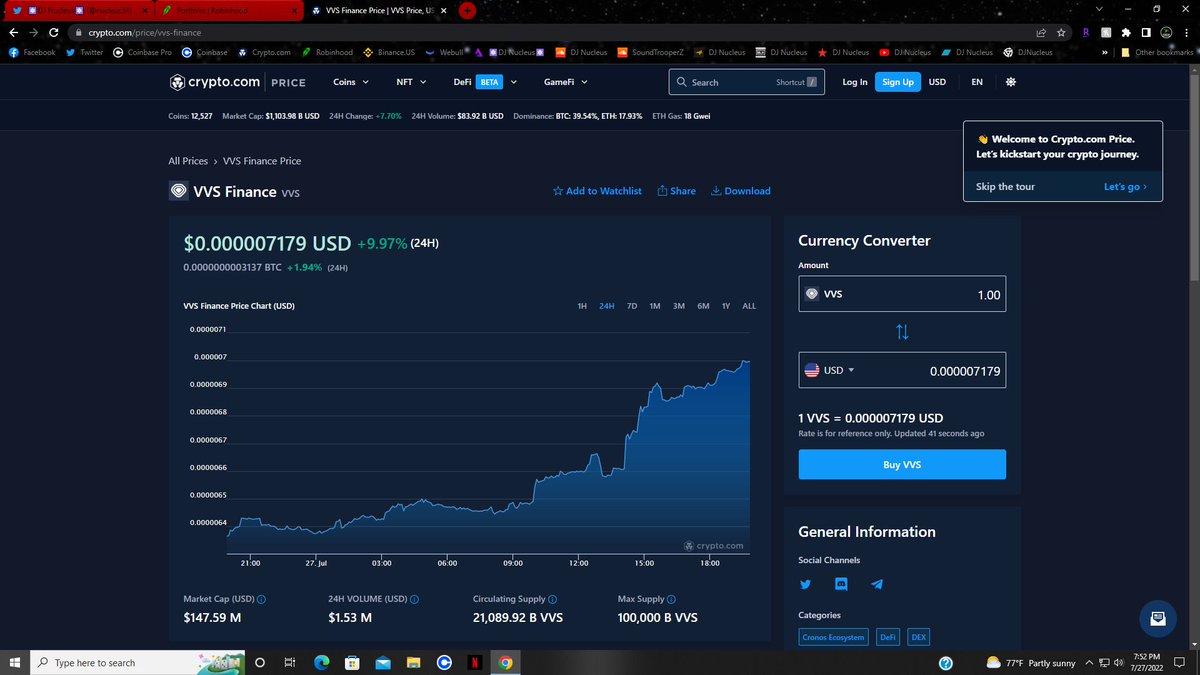Viewport: 1200px width, 675px height.
Task: Select the 1H chart range
Action: click(x=582, y=306)
